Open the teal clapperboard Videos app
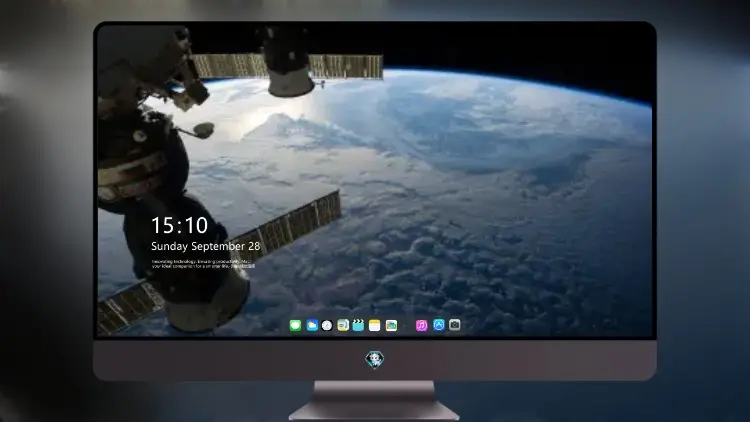Viewport: 750px width, 422px height. coord(358,325)
